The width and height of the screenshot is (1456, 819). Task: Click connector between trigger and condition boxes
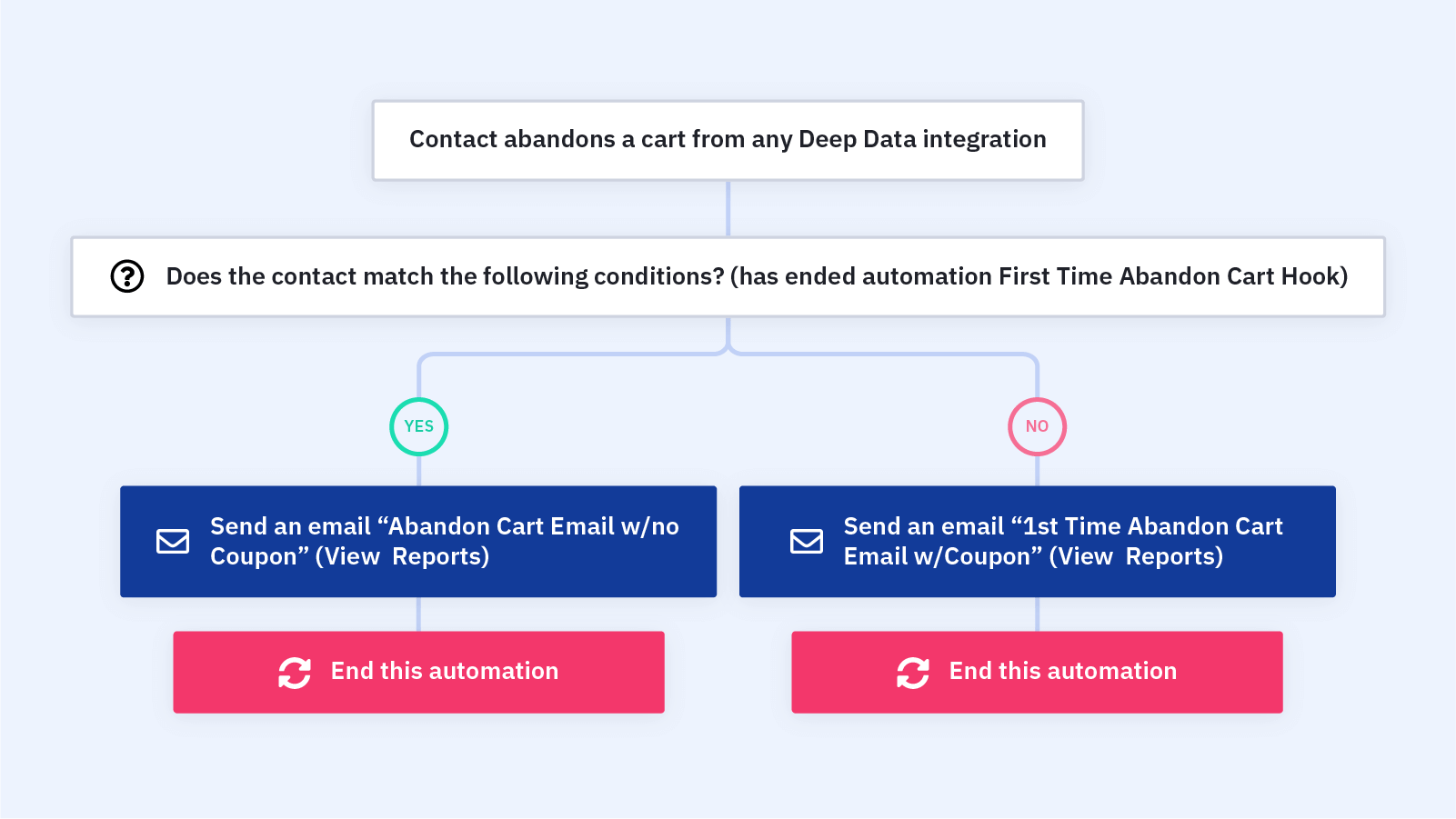pyautogui.click(x=728, y=209)
